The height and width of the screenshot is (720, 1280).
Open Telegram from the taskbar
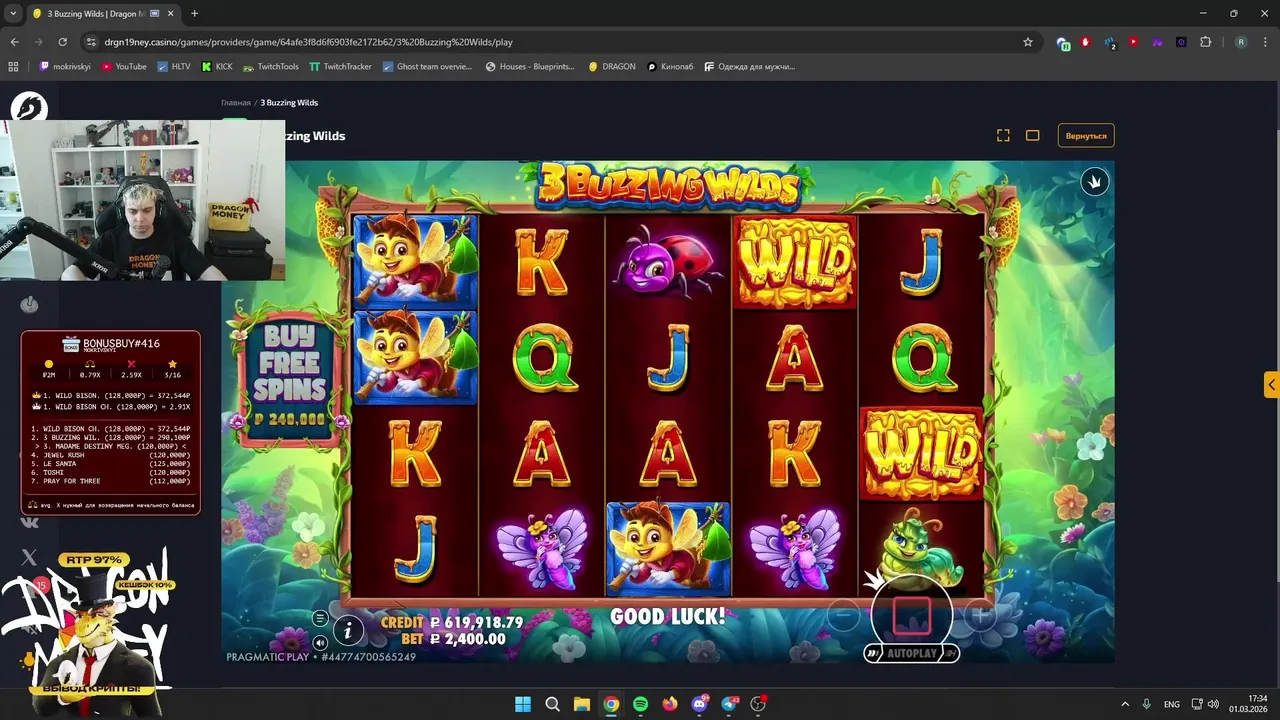(x=729, y=704)
